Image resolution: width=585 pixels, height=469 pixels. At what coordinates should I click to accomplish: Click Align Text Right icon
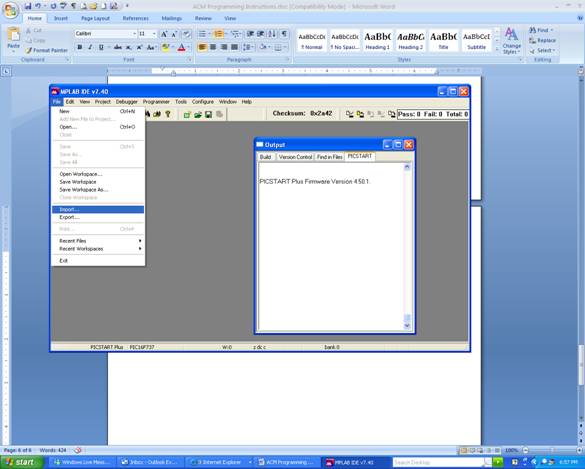[x=223, y=47]
